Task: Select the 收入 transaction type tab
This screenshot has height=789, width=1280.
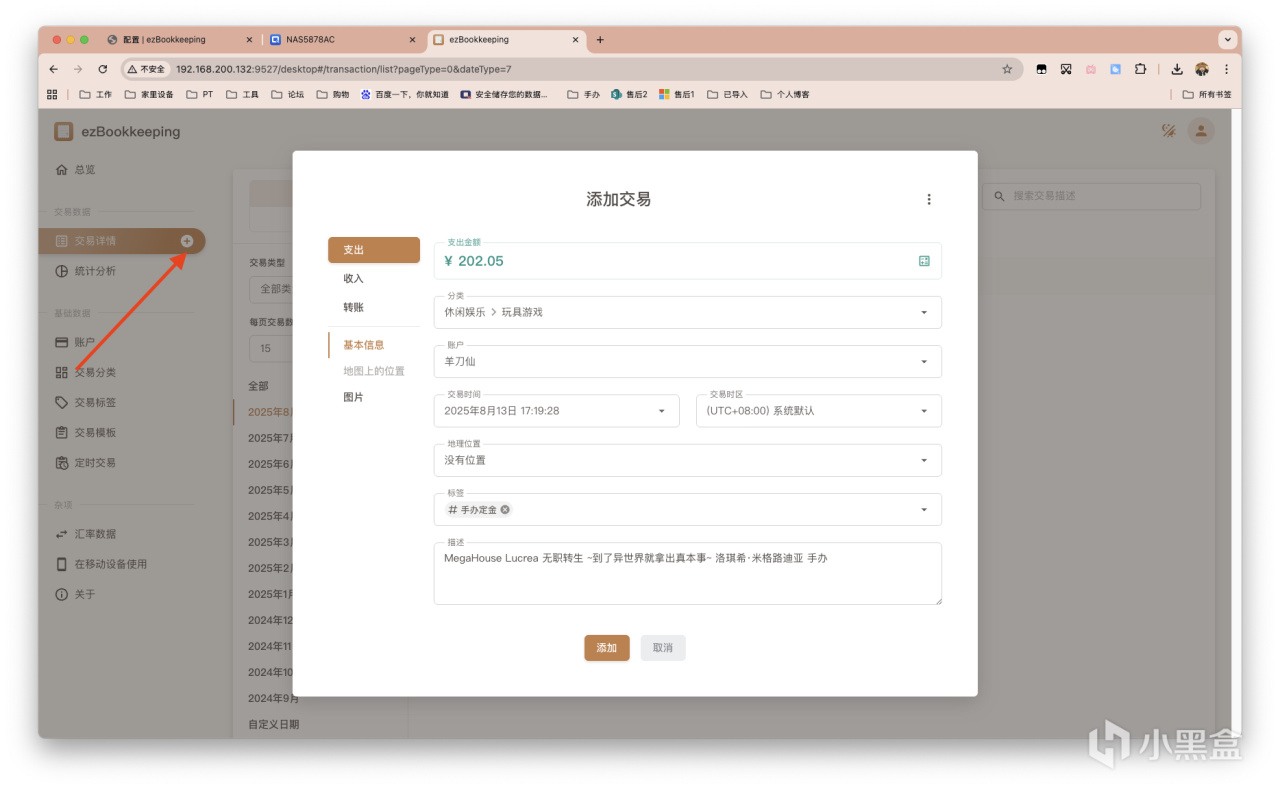Action: (374, 278)
